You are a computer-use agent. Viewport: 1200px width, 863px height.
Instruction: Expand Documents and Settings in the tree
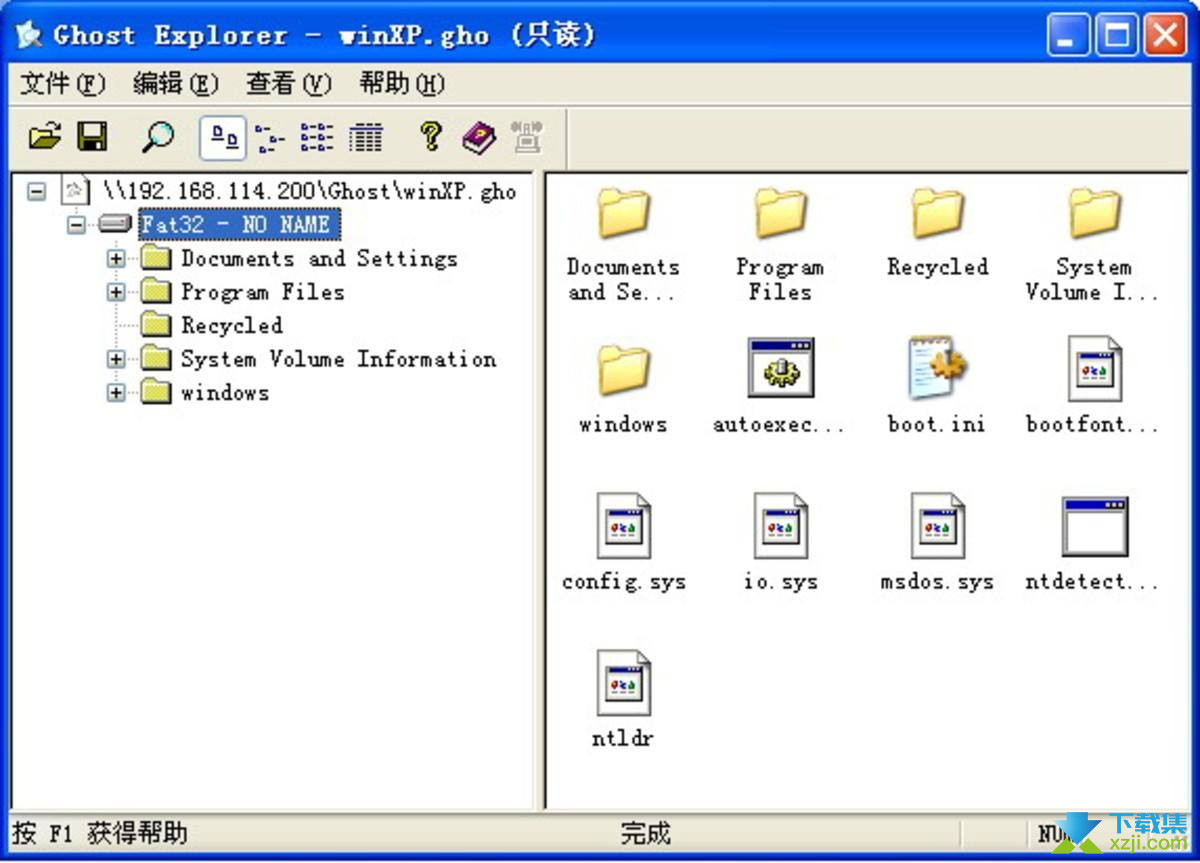(x=116, y=259)
